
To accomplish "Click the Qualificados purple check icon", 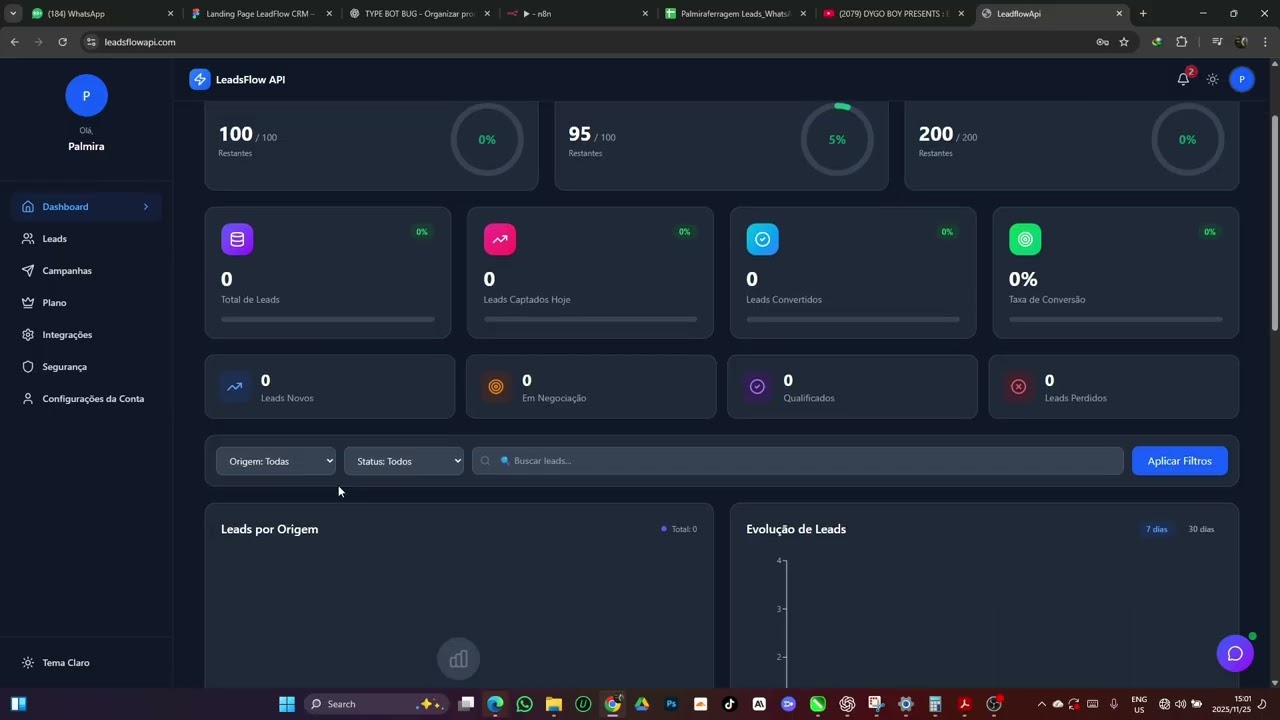I will [757, 386].
